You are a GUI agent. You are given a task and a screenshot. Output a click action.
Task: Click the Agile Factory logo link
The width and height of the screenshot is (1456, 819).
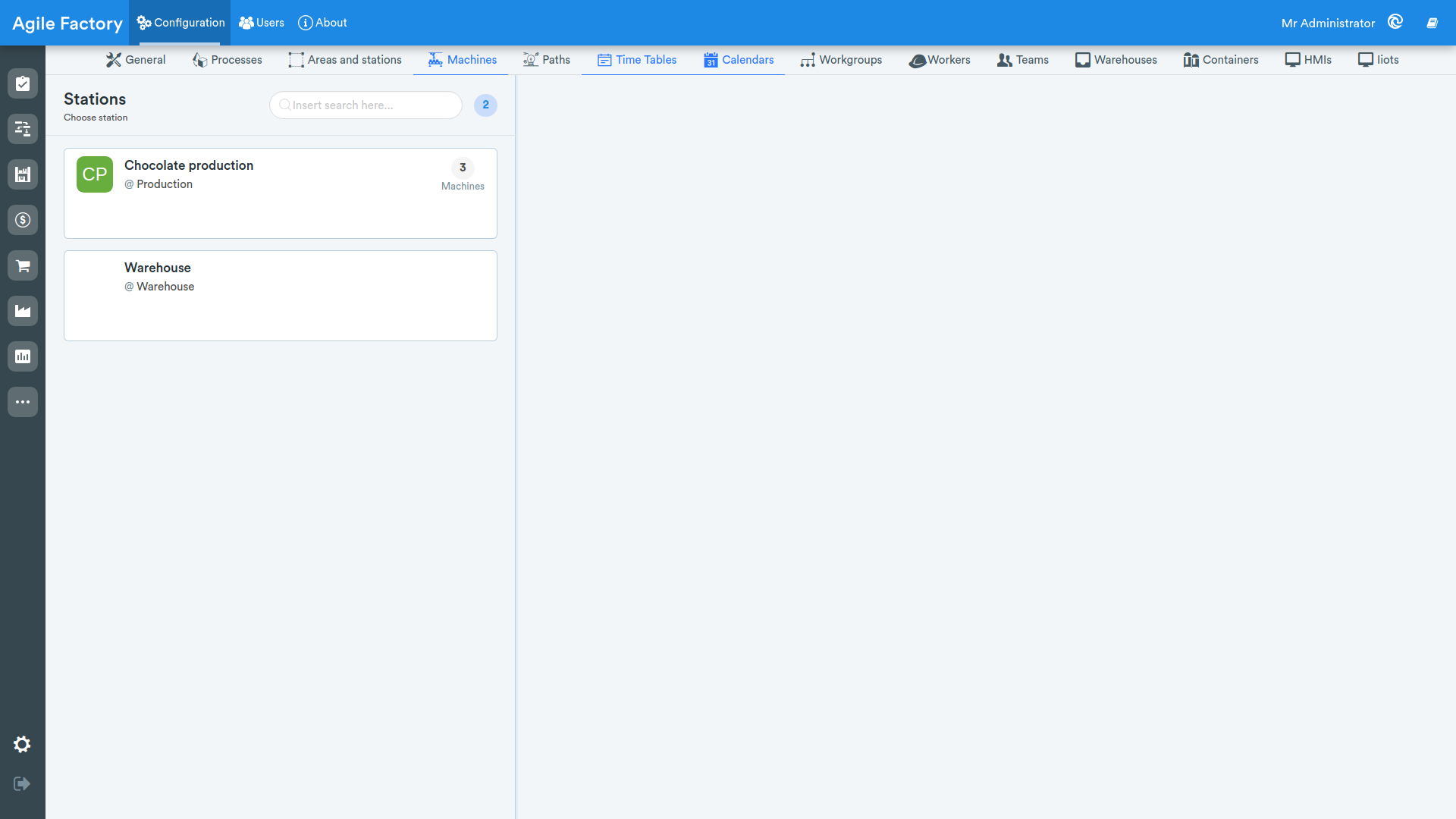coord(67,24)
